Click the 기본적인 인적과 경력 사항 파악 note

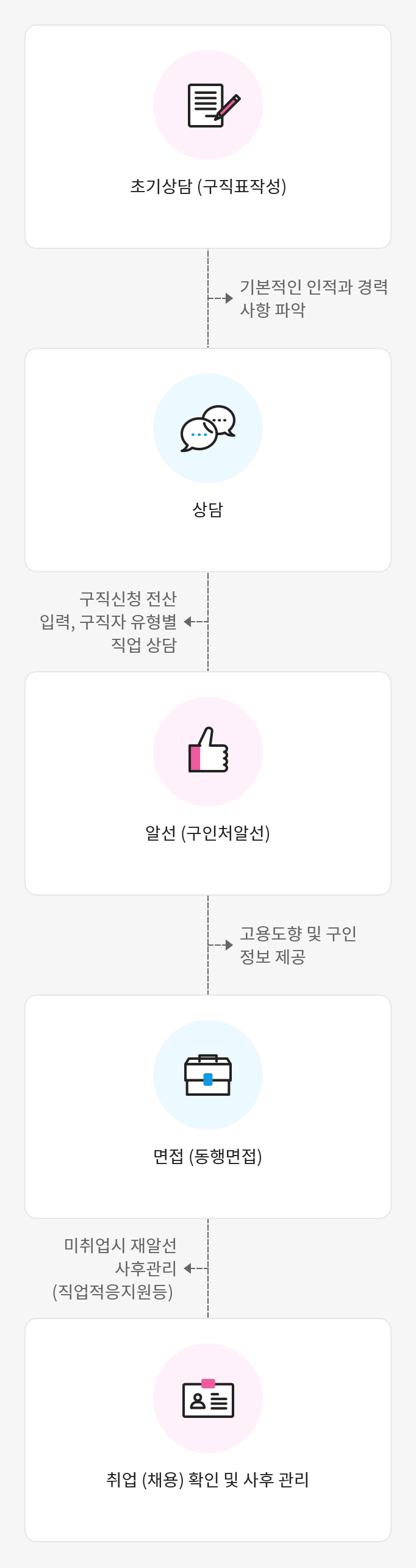(x=314, y=298)
